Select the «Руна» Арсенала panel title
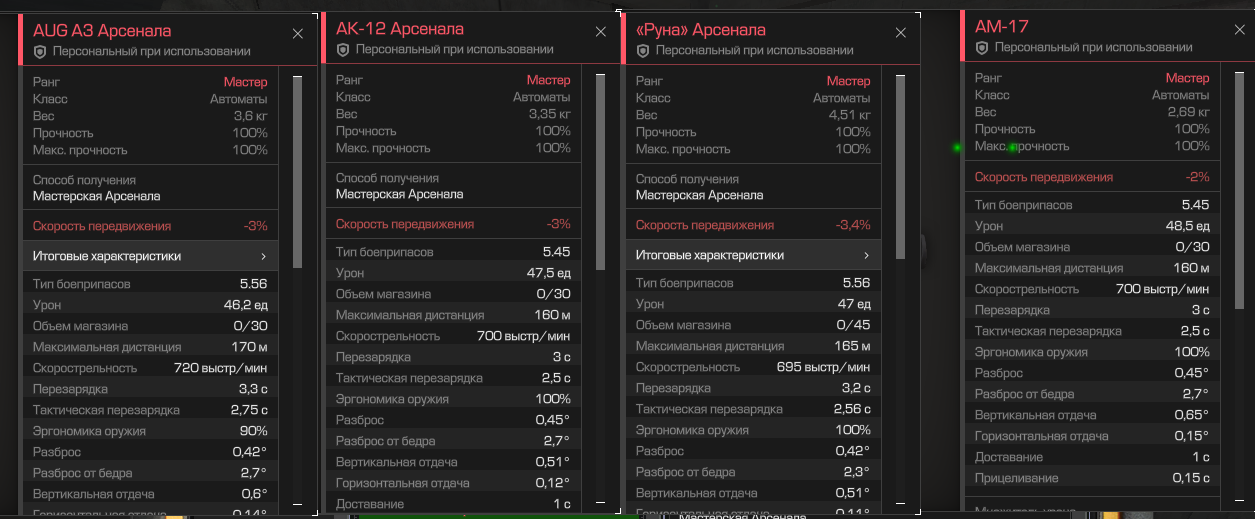Viewport: 1255px width, 519px height. (701, 30)
